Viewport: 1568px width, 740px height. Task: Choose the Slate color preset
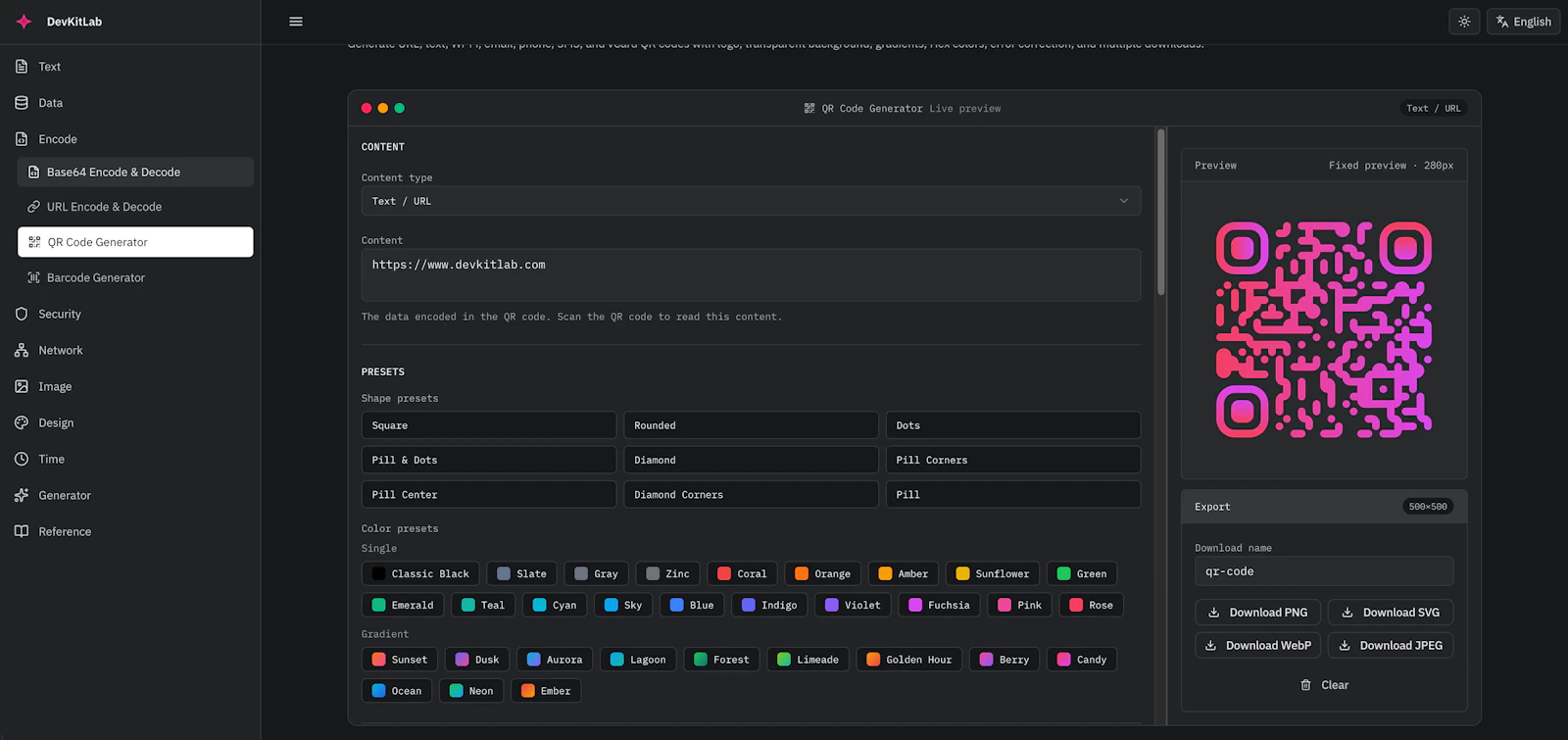click(522, 573)
